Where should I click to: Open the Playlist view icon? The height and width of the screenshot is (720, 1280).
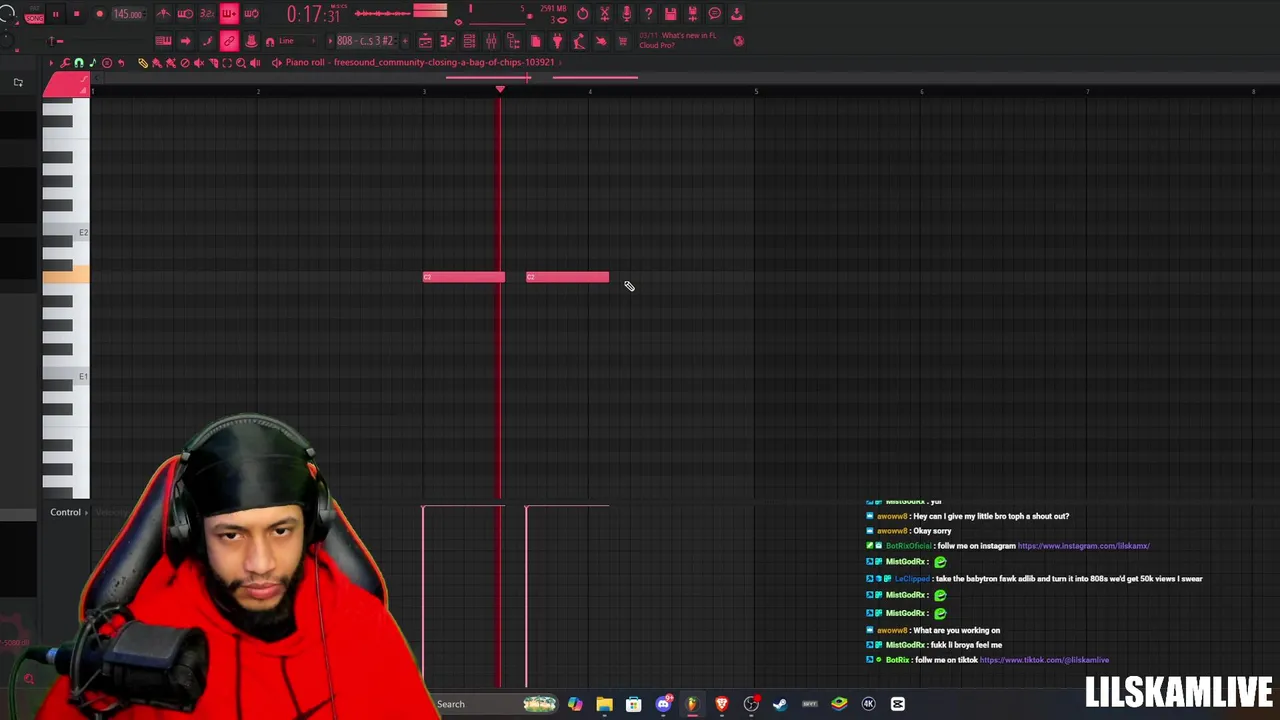pyautogui.click(x=425, y=41)
